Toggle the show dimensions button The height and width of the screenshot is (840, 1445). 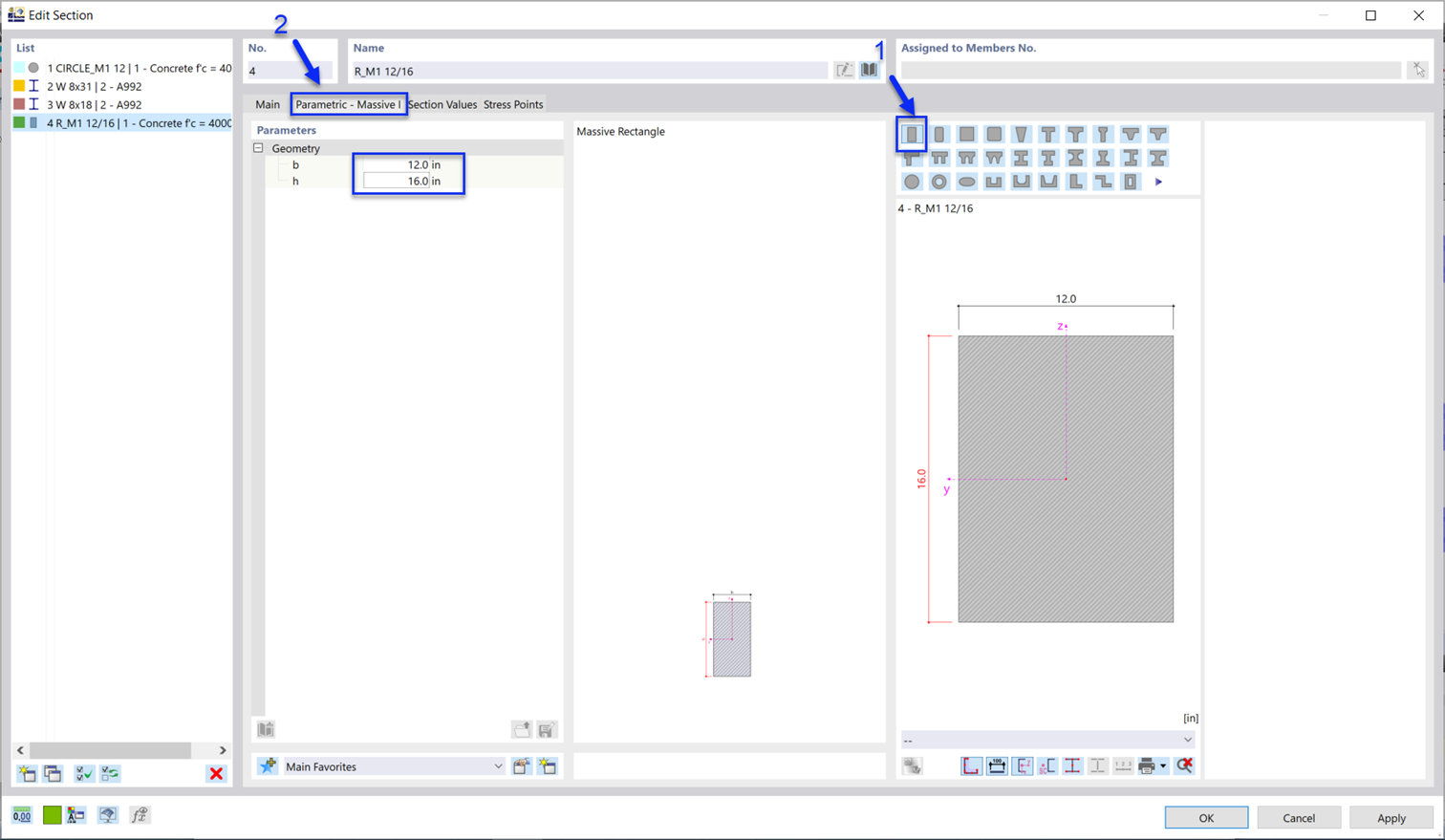click(x=997, y=765)
